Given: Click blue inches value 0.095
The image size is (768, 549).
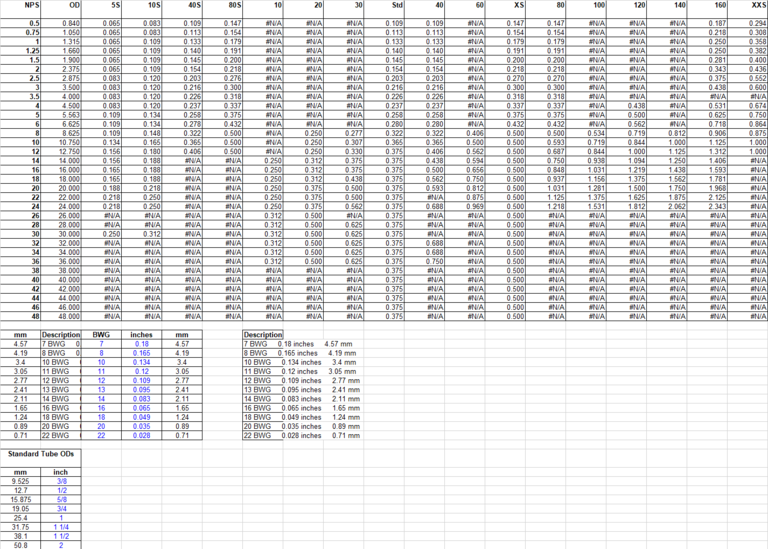Looking at the screenshot, I should pos(142,390).
